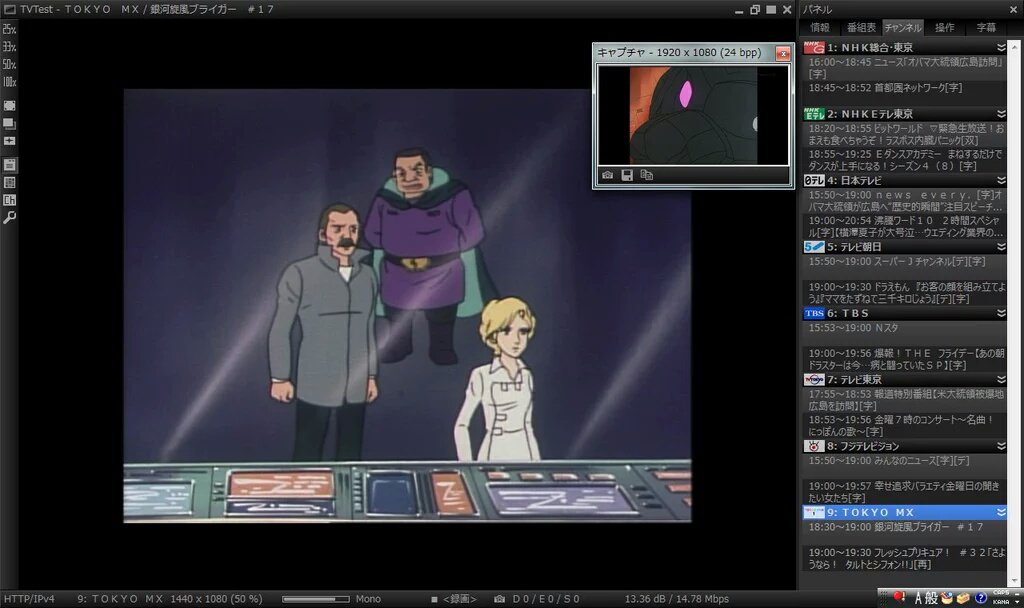The image size is (1024, 608).
Task: Click the フジテレビジョン channel logo
Action: [x=814, y=446]
